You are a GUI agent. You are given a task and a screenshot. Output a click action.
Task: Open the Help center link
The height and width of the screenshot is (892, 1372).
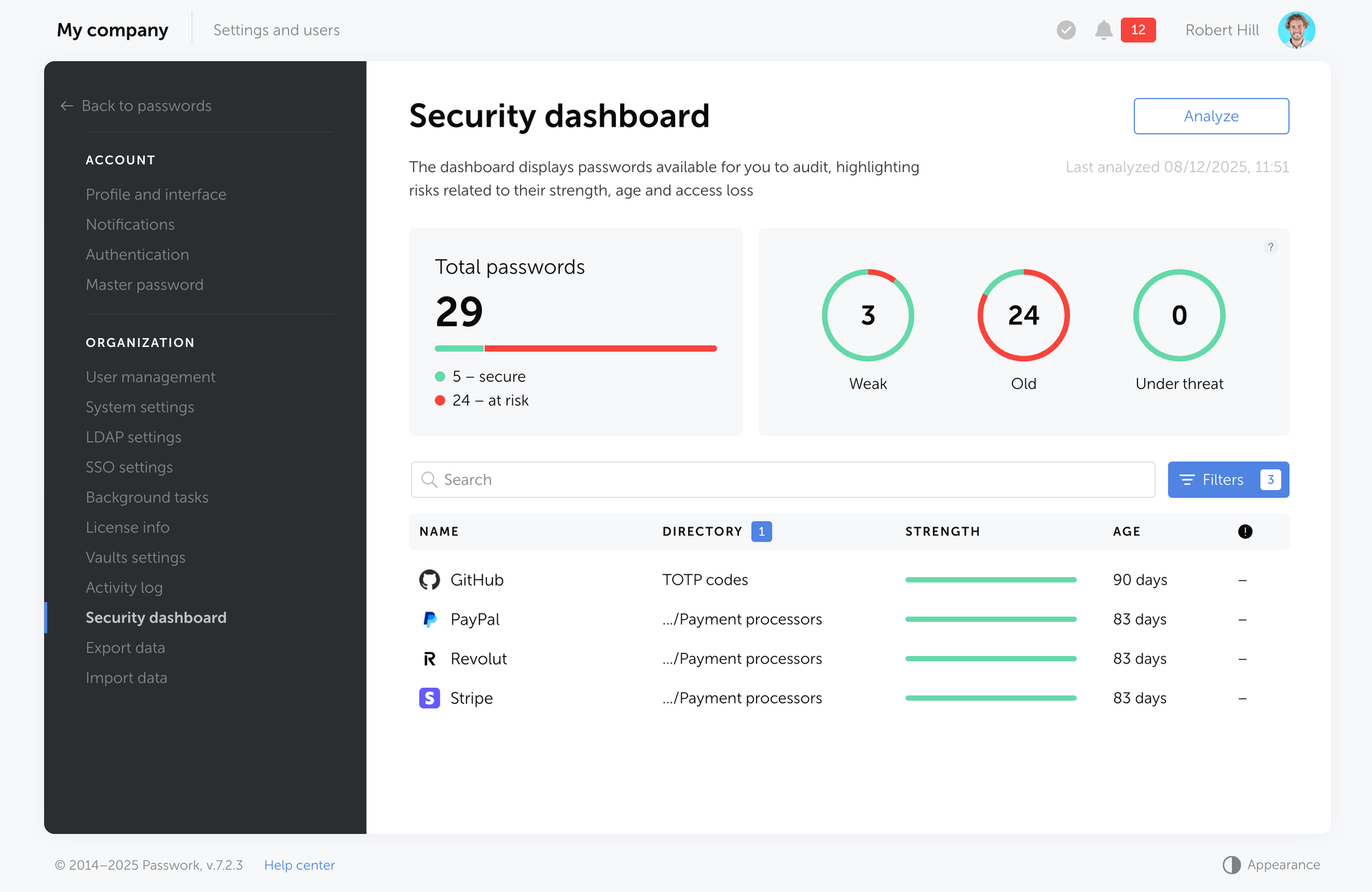pos(299,865)
